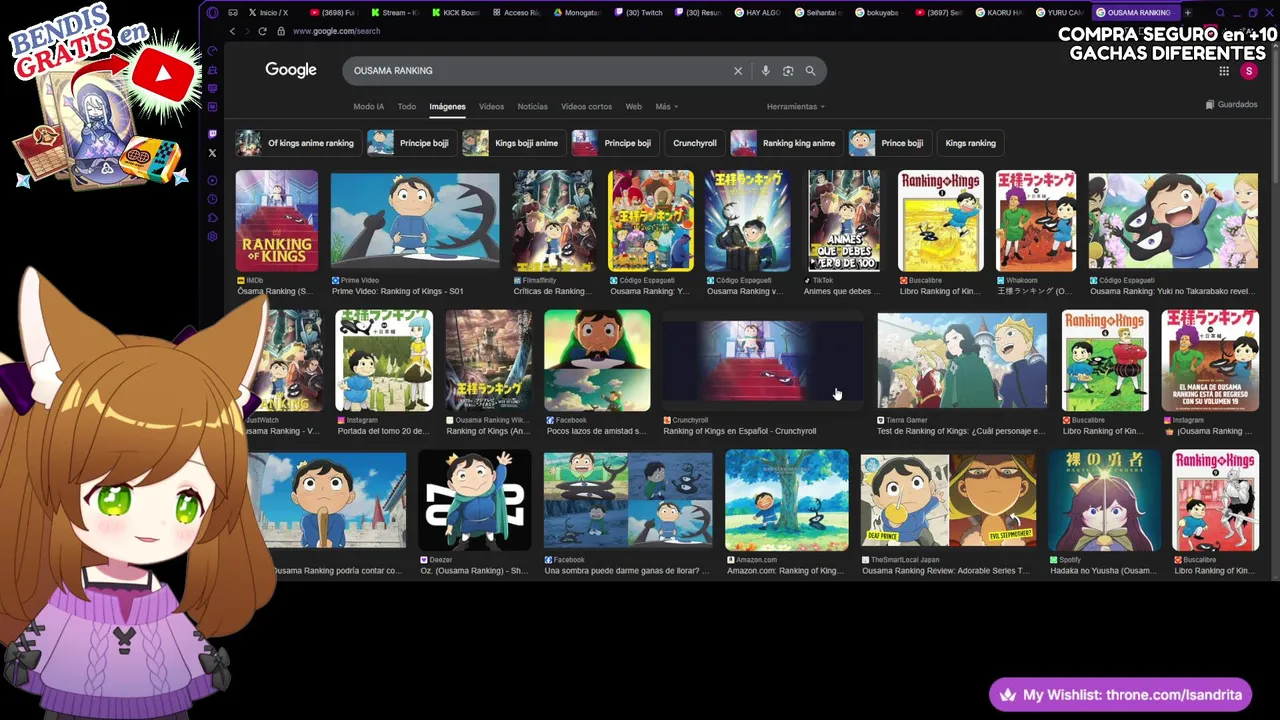Image resolution: width=1280 pixels, height=720 pixels.
Task: Clear the search box with the X
Action: click(x=738, y=71)
